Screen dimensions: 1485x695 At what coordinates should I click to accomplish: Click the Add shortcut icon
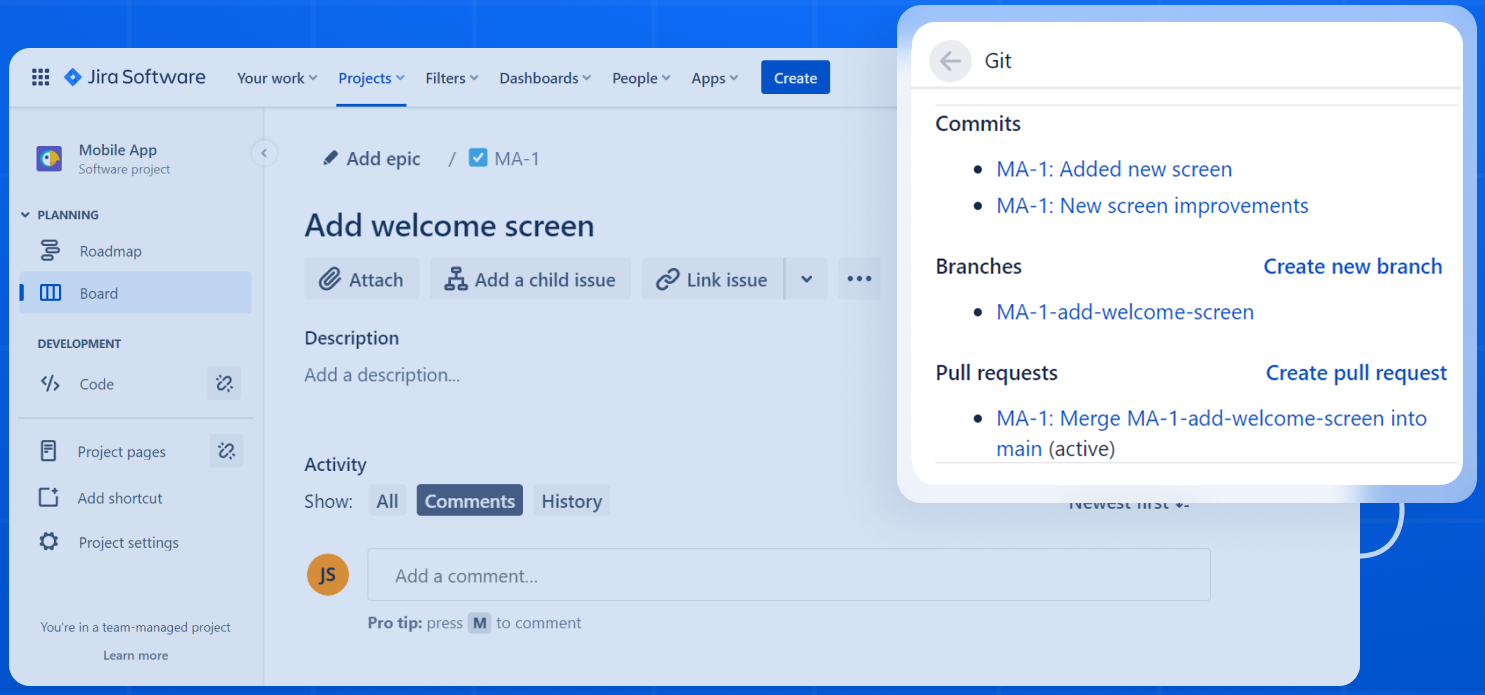tap(48, 497)
